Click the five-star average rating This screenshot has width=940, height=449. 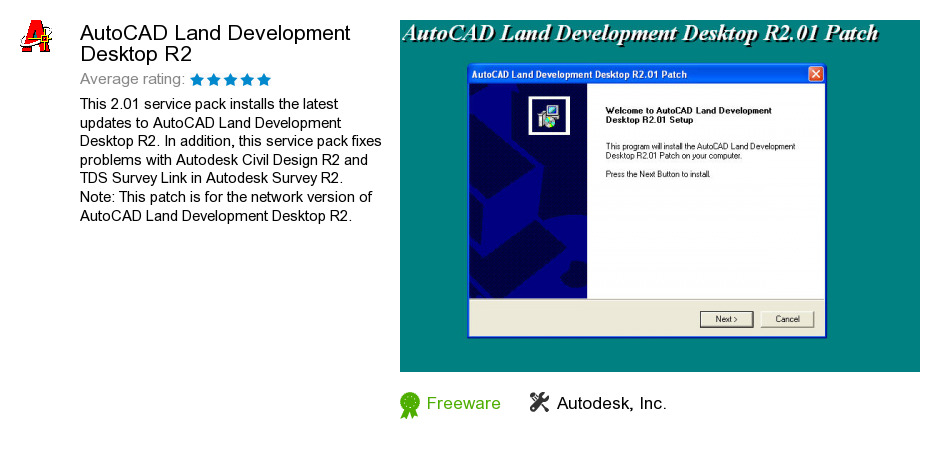tap(231, 80)
